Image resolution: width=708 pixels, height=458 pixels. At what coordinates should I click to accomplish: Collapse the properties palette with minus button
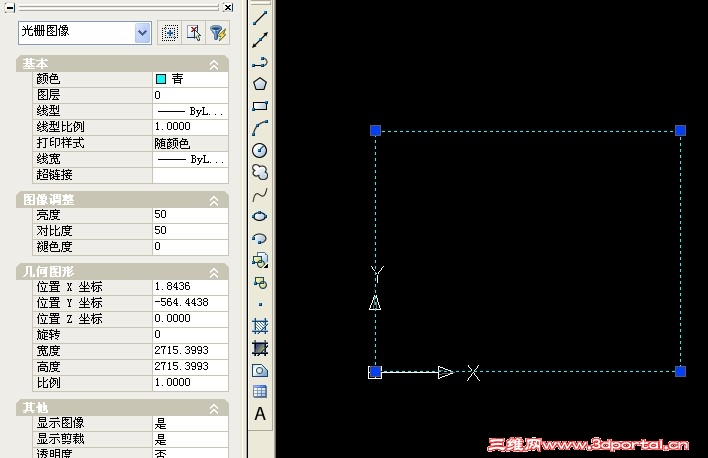(x=9, y=7)
